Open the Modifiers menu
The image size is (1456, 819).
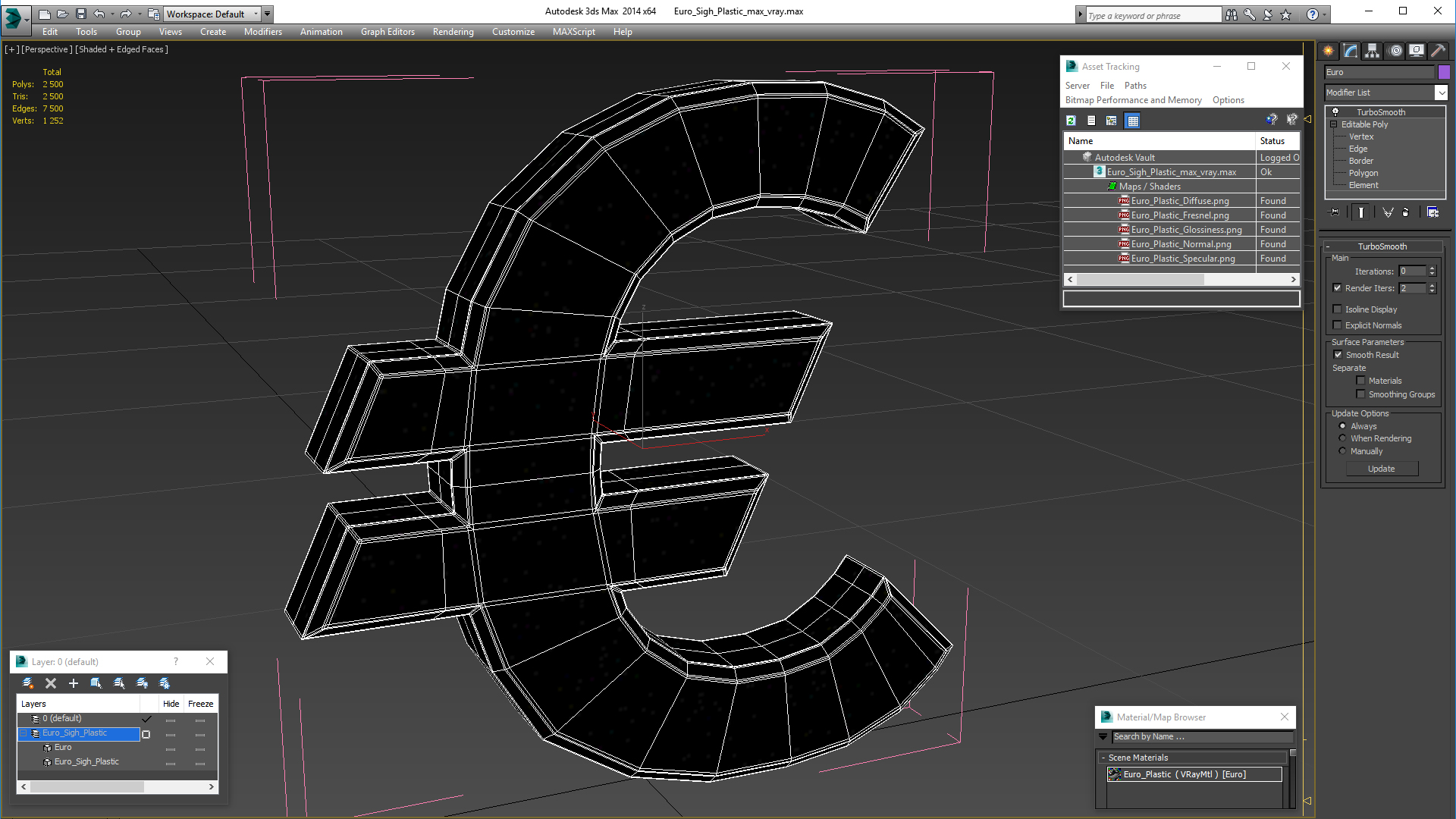tap(263, 32)
